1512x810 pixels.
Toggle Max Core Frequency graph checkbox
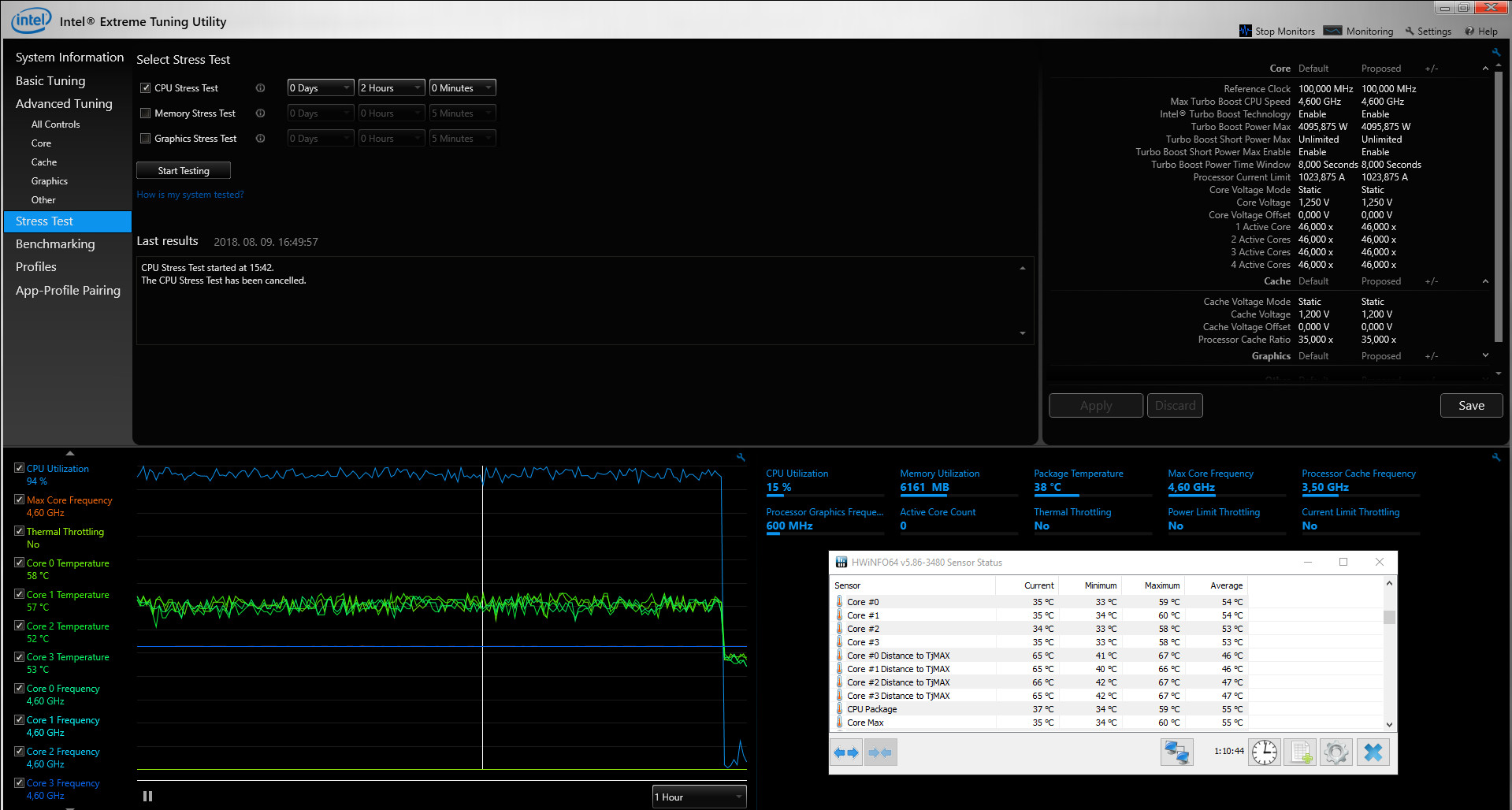pos(19,500)
